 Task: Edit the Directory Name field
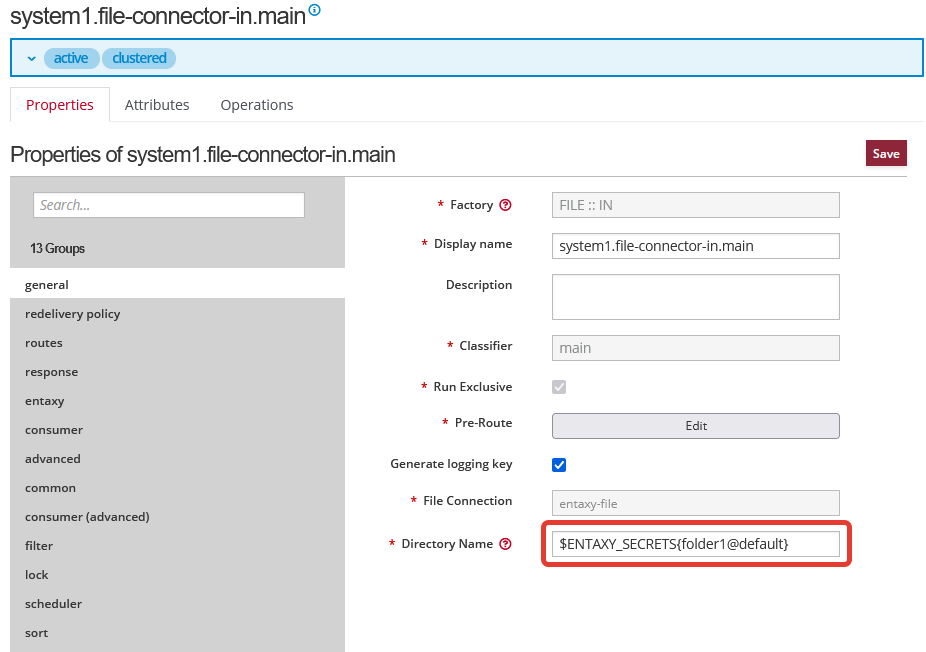tap(695, 543)
